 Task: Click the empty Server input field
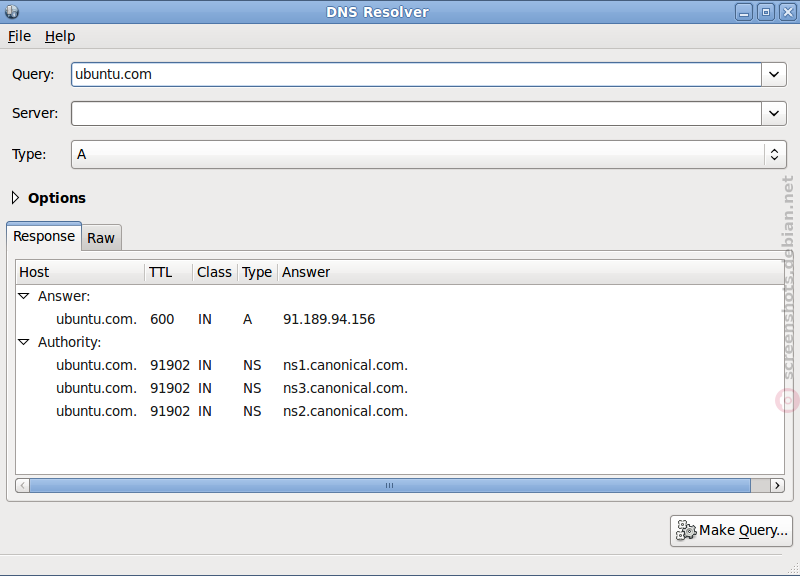416,113
